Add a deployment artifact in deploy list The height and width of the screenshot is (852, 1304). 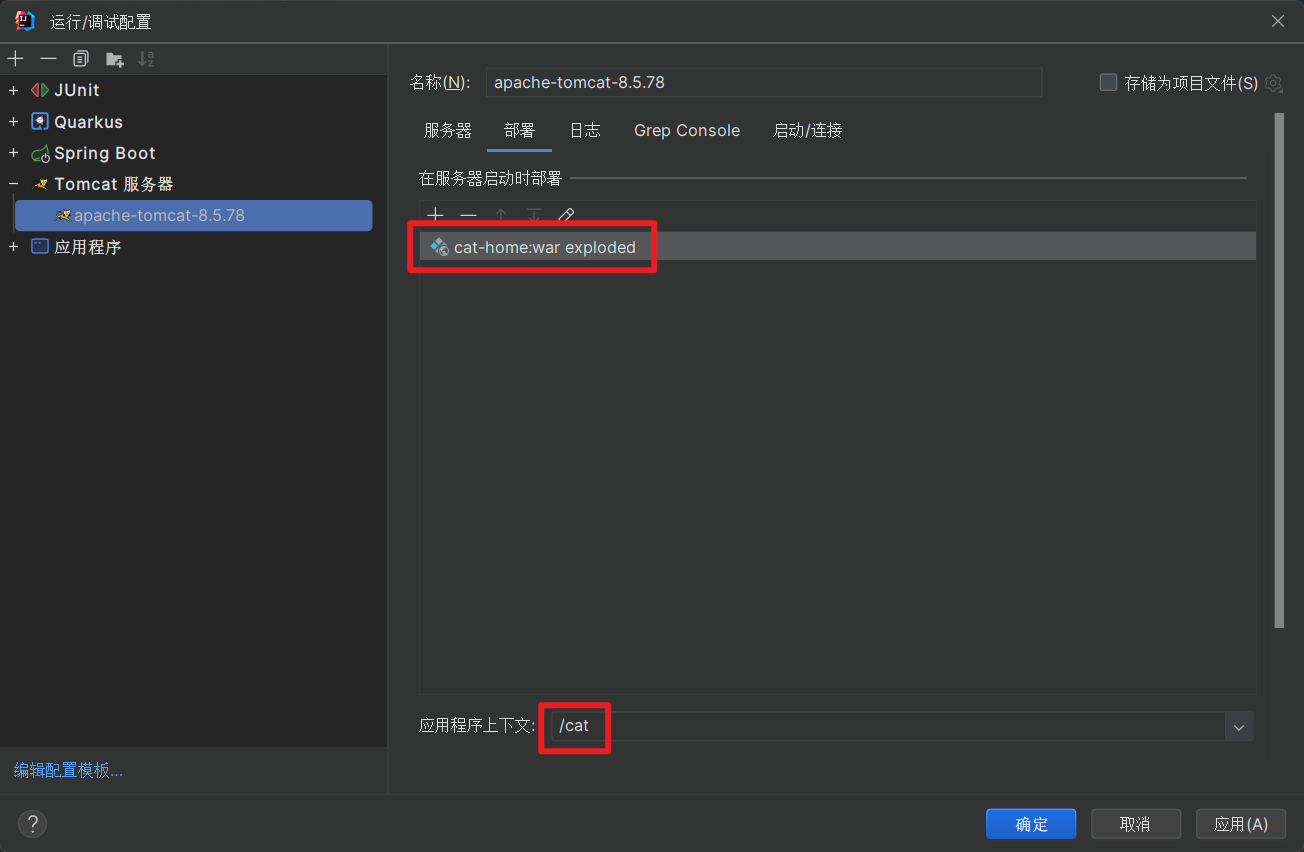point(435,215)
